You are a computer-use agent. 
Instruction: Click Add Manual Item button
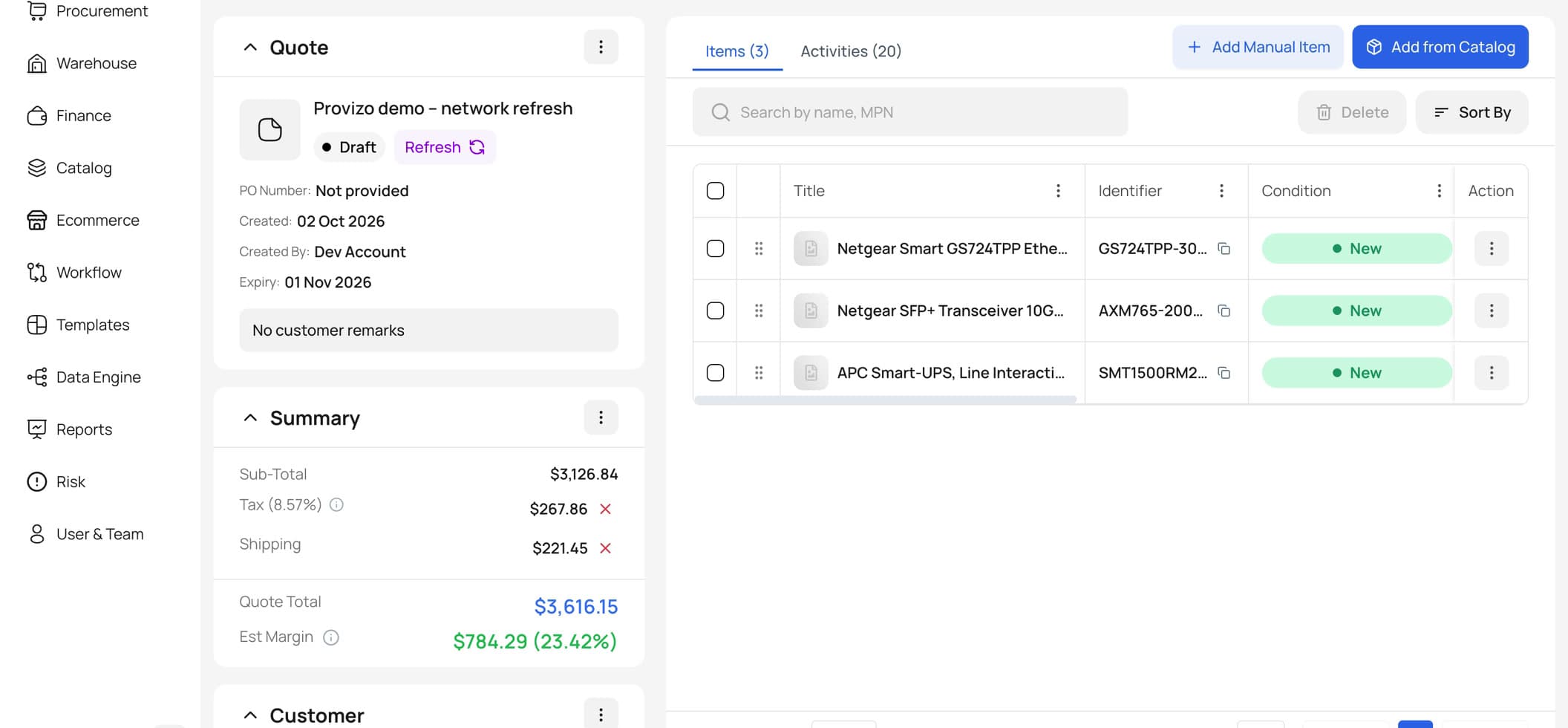coord(1258,47)
